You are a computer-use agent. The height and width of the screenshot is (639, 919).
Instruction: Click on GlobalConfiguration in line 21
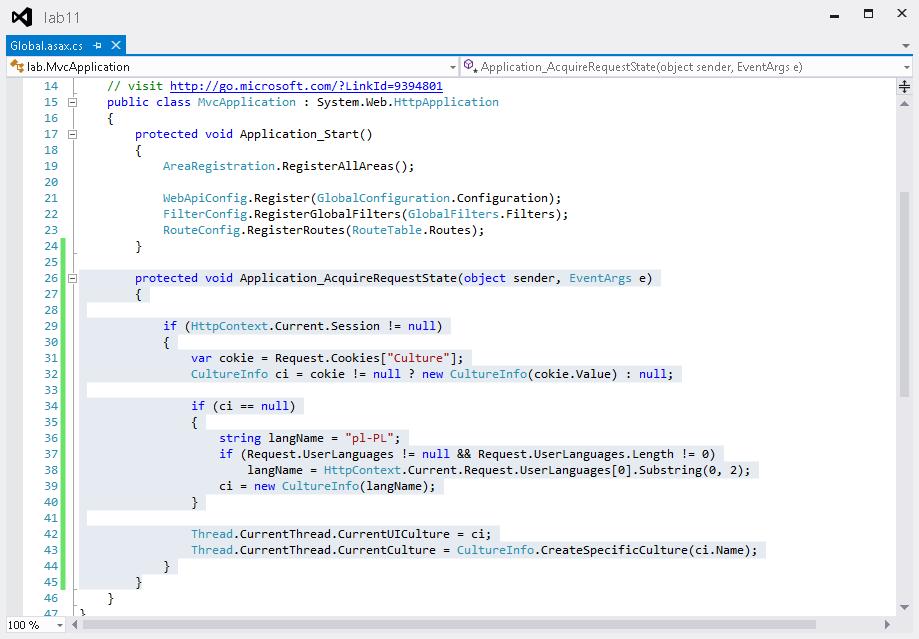coord(383,198)
